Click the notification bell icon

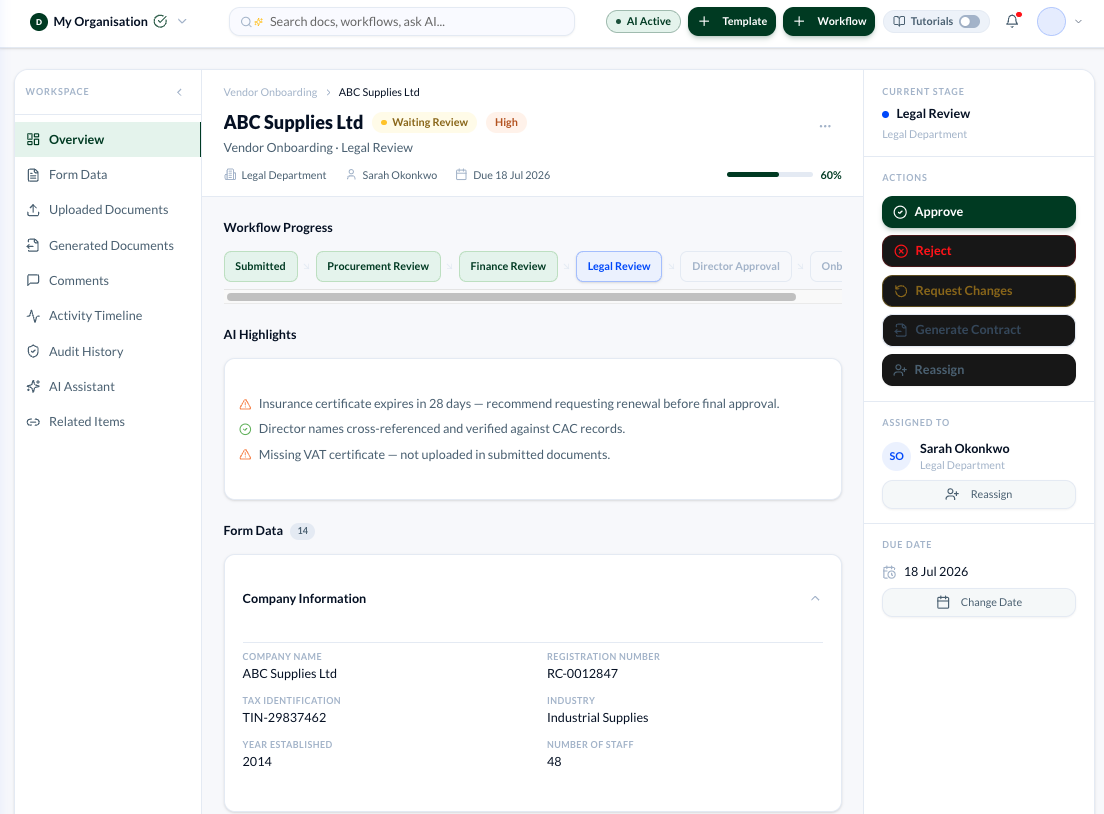1012,21
